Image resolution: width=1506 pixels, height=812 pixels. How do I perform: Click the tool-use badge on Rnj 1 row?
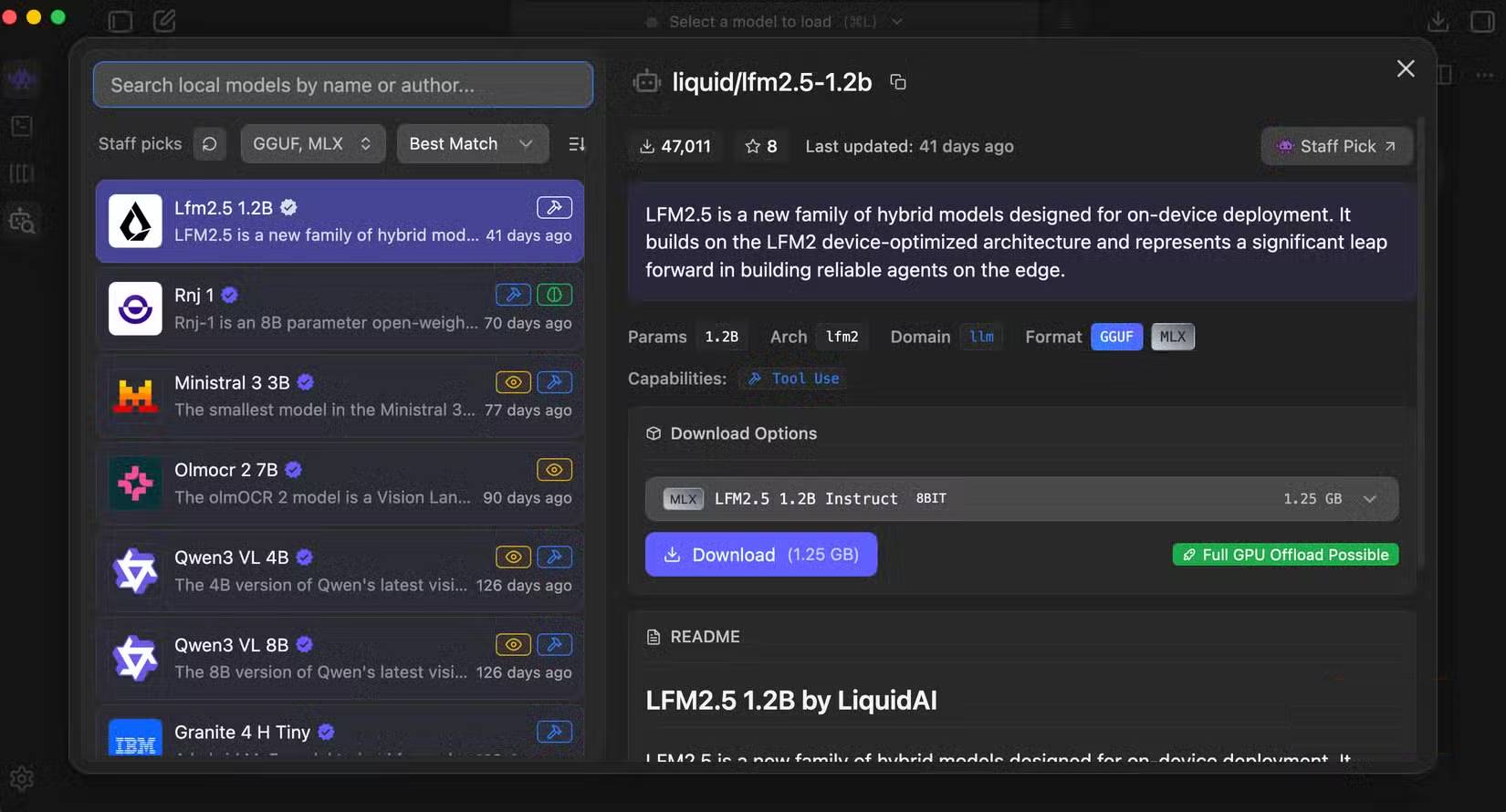pyautogui.click(x=513, y=295)
